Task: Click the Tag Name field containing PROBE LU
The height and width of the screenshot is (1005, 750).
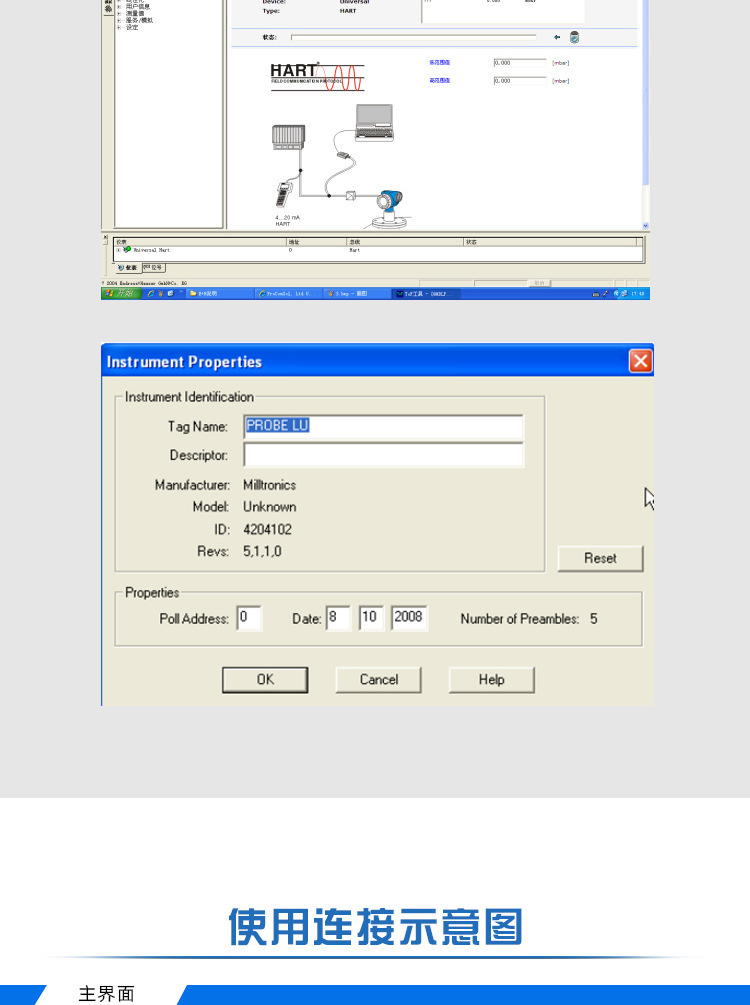Action: click(383, 426)
